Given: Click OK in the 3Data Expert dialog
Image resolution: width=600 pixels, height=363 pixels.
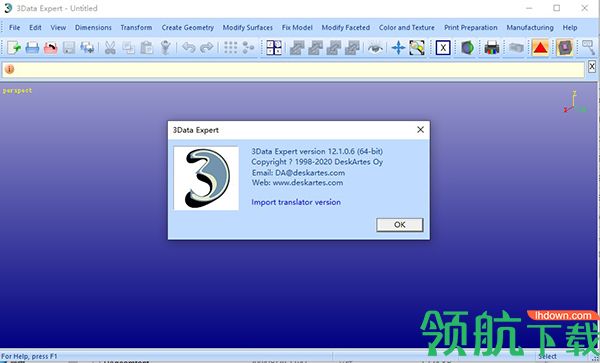Looking at the screenshot, I should point(399,225).
